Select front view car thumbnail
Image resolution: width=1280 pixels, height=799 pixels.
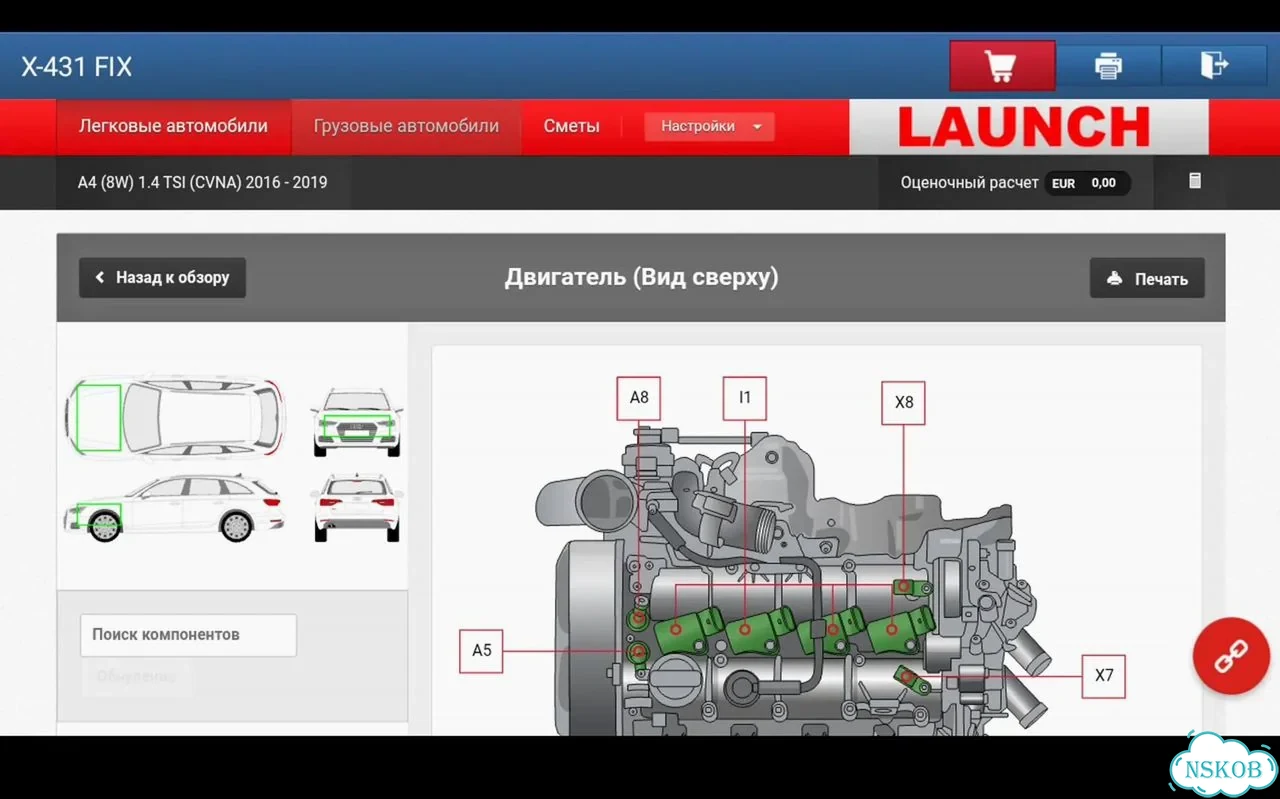click(x=357, y=423)
